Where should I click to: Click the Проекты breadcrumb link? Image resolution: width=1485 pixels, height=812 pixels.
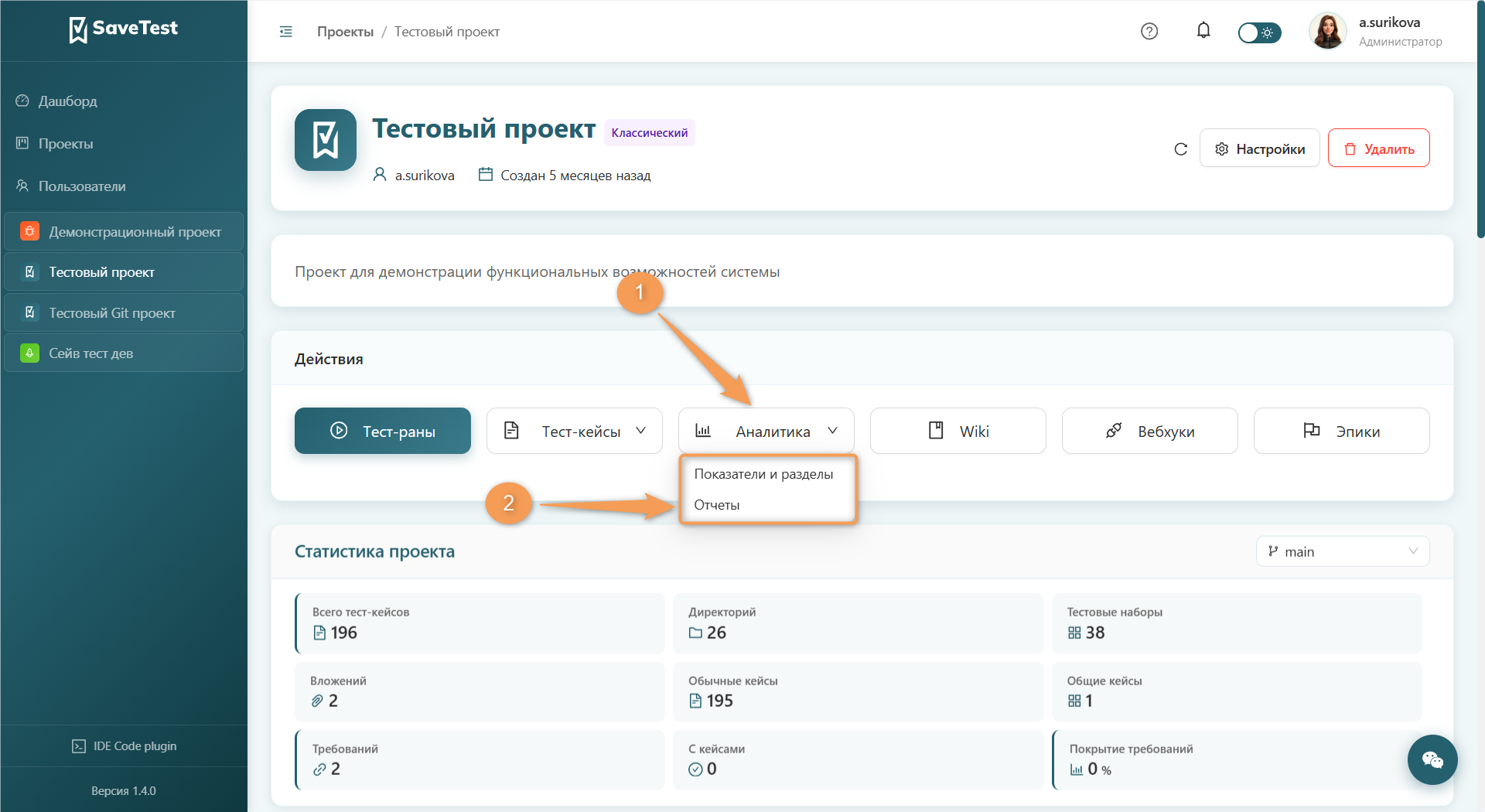(x=345, y=32)
